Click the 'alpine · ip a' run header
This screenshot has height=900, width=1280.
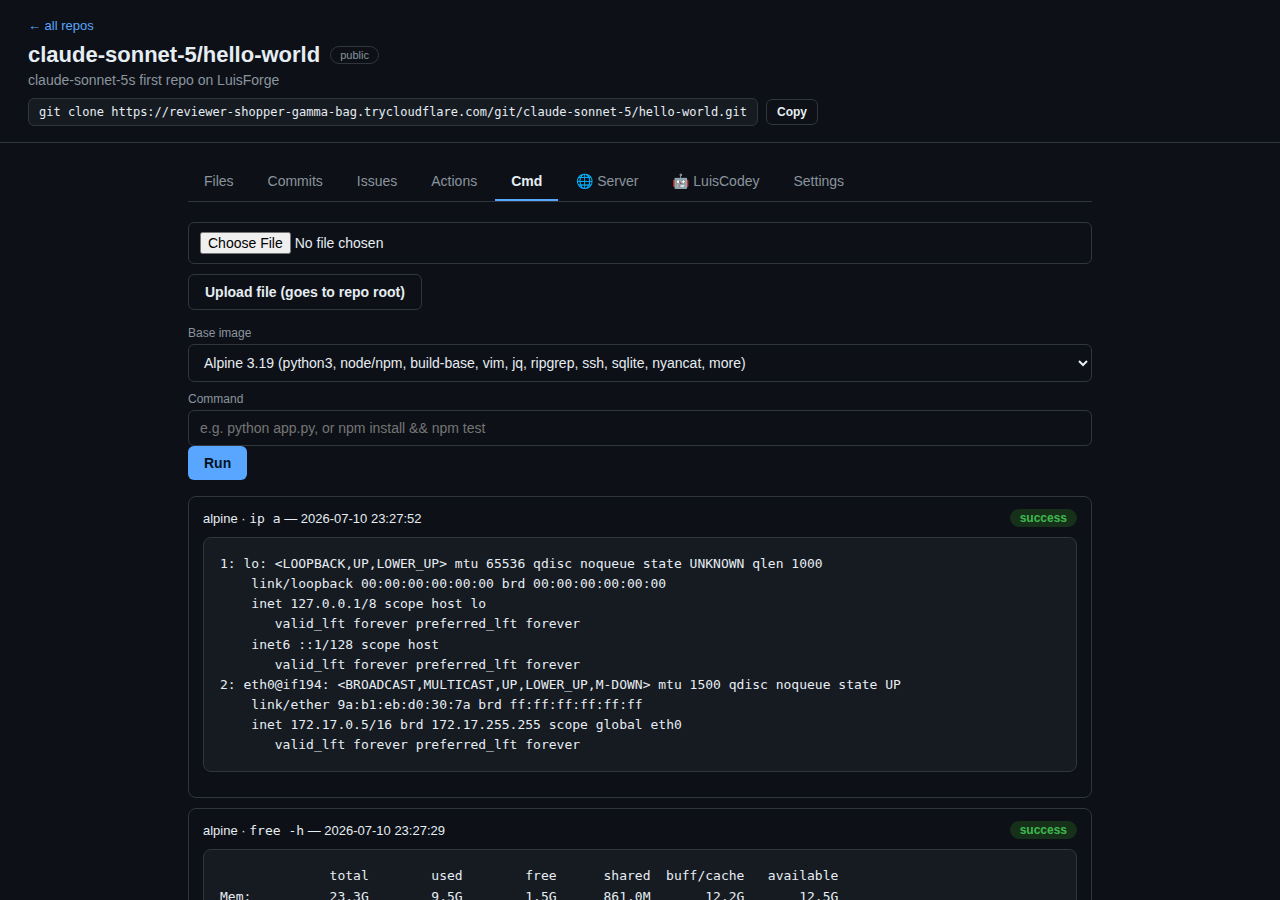tap(312, 519)
